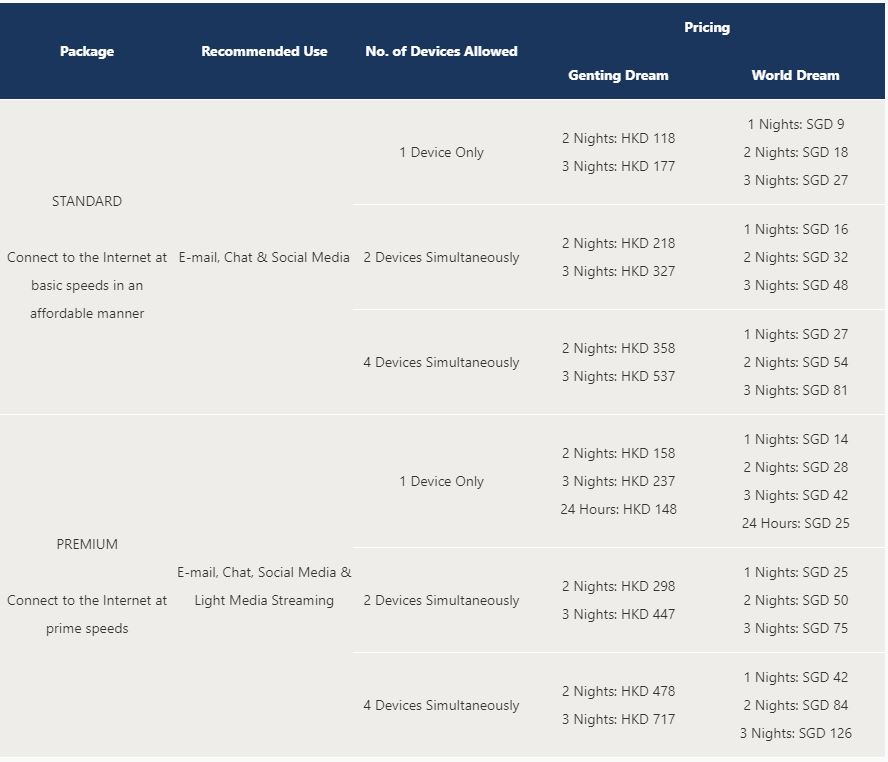The height and width of the screenshot is (762, 888).
Task: Select the 'basic speeds in an' description line
Action: pos(87,285)
